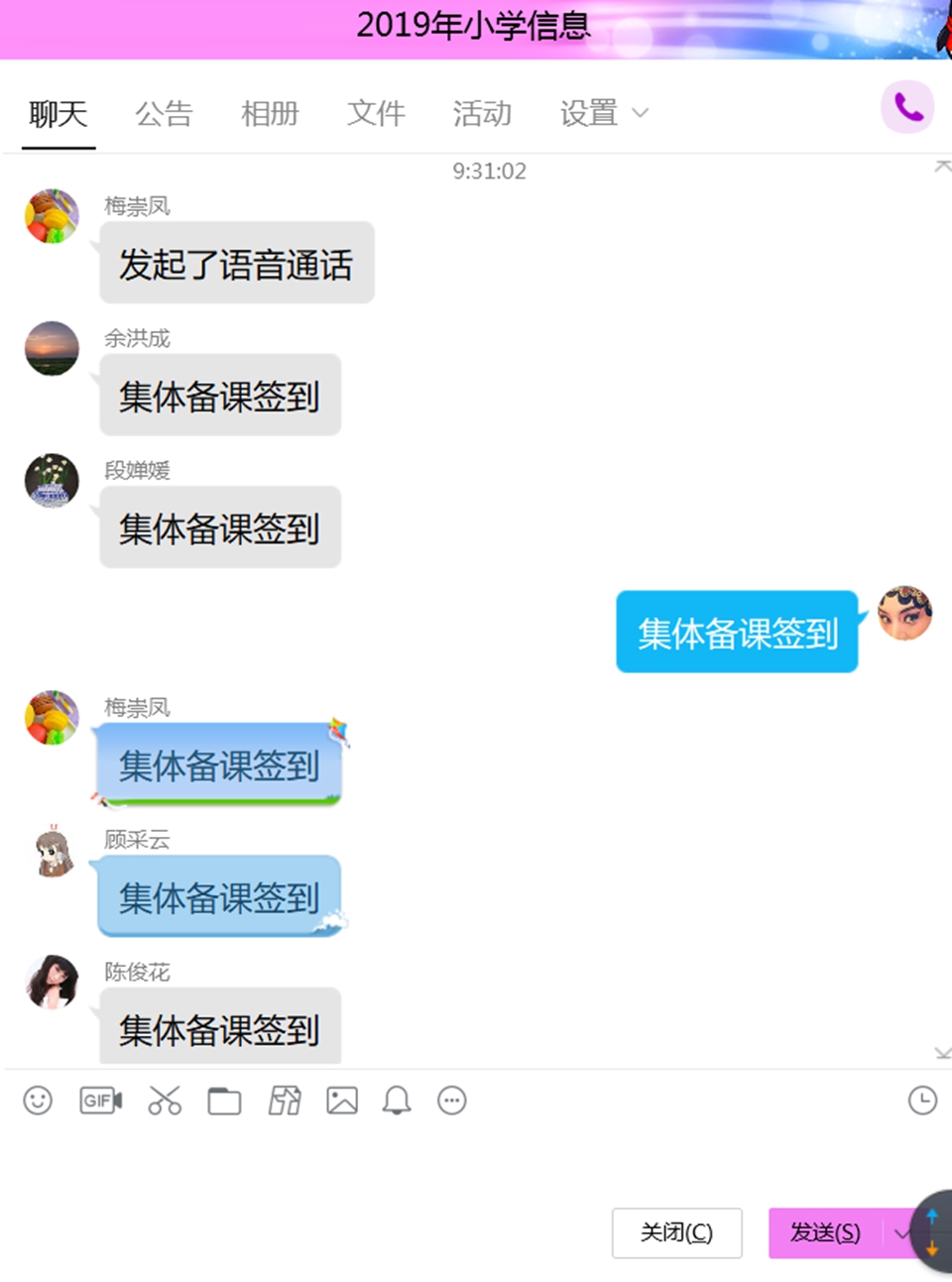Open message history clock icon

click(x=922, y=1101)
